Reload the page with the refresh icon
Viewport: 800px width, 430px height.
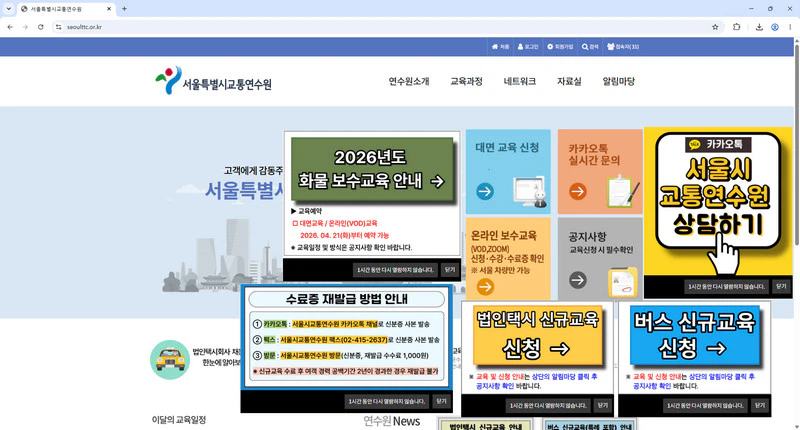click(40, 27)
